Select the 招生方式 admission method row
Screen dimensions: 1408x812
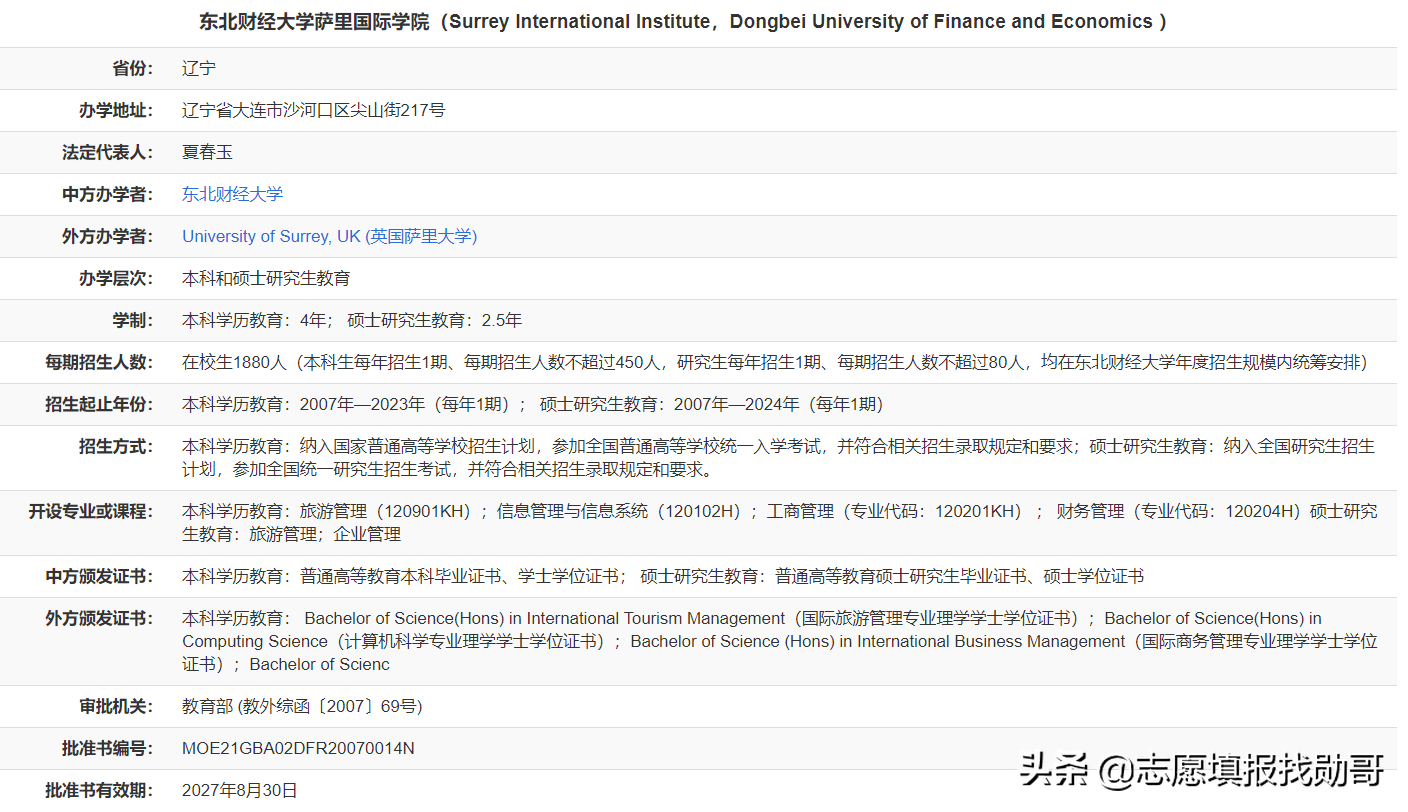click(x=700, y=457)
